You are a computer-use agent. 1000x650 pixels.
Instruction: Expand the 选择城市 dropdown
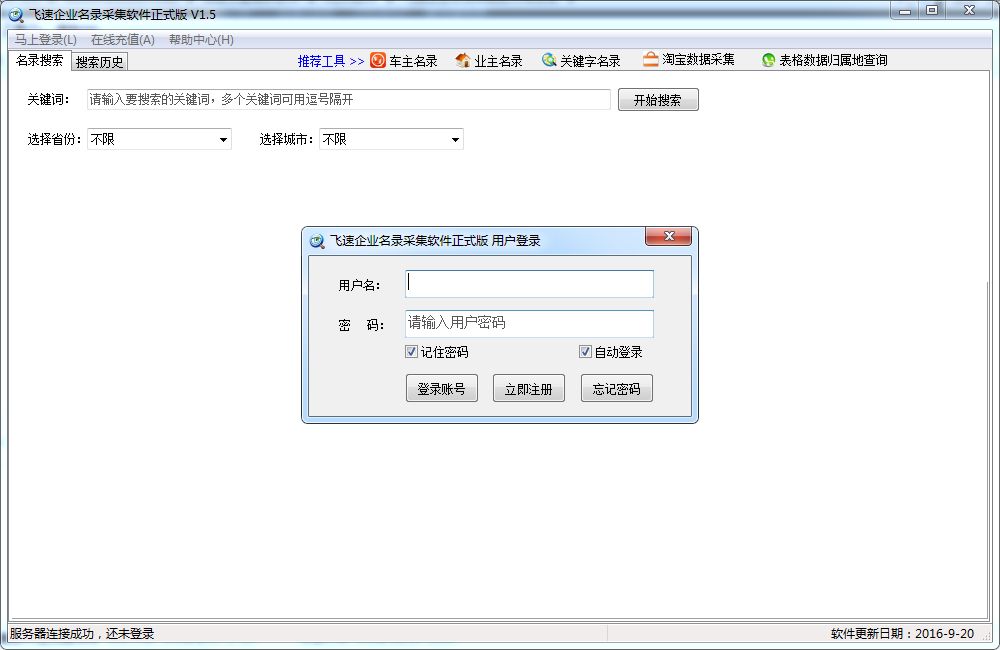click(x=455, y=140)
